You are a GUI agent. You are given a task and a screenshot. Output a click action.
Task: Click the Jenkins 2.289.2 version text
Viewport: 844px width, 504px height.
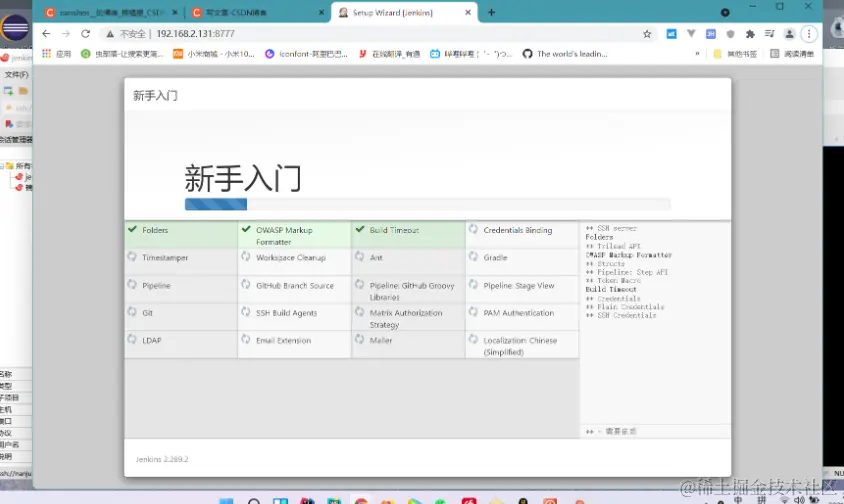point(162,459)
